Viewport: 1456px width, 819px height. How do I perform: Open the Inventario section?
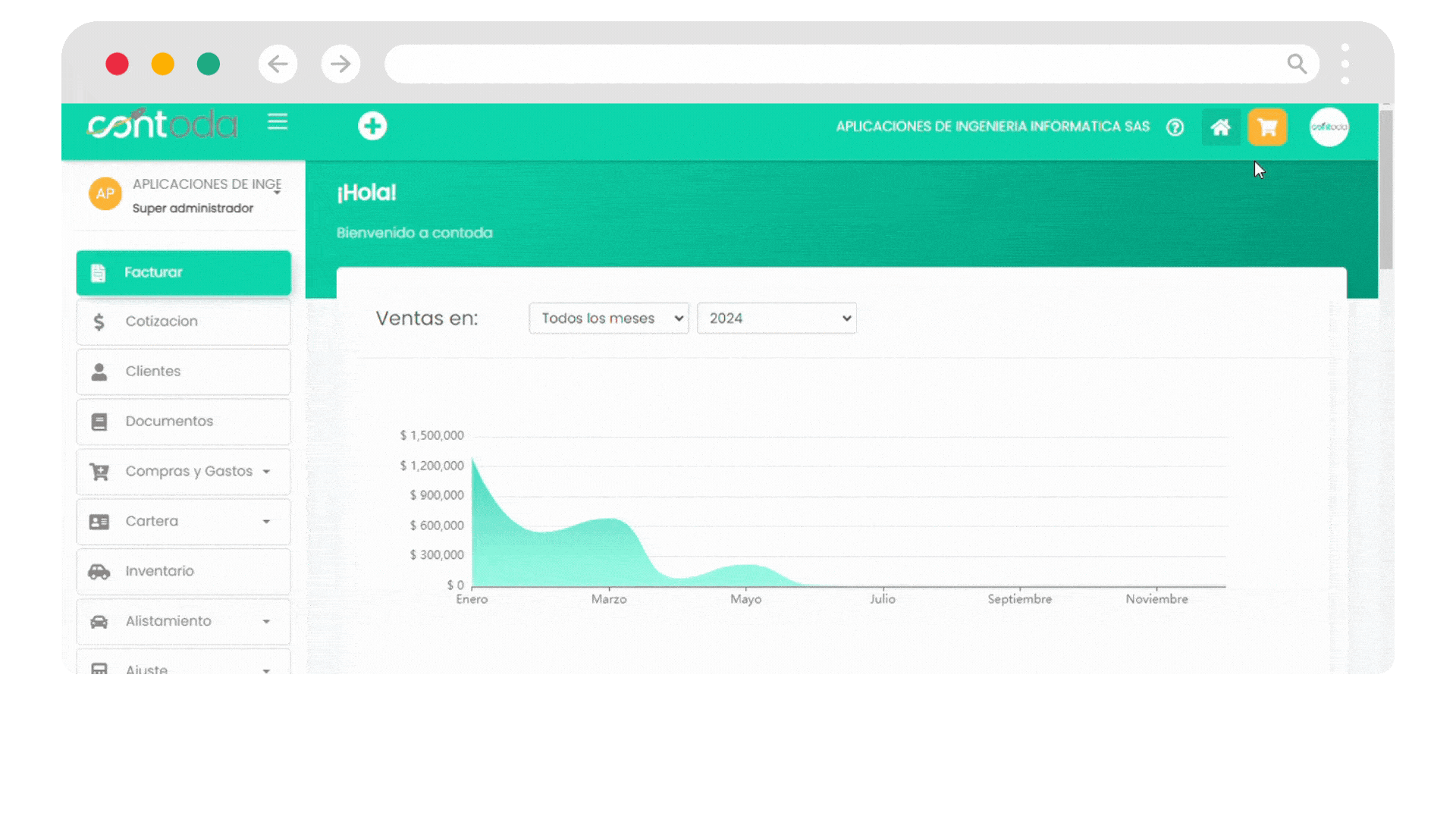coord(184,572)
